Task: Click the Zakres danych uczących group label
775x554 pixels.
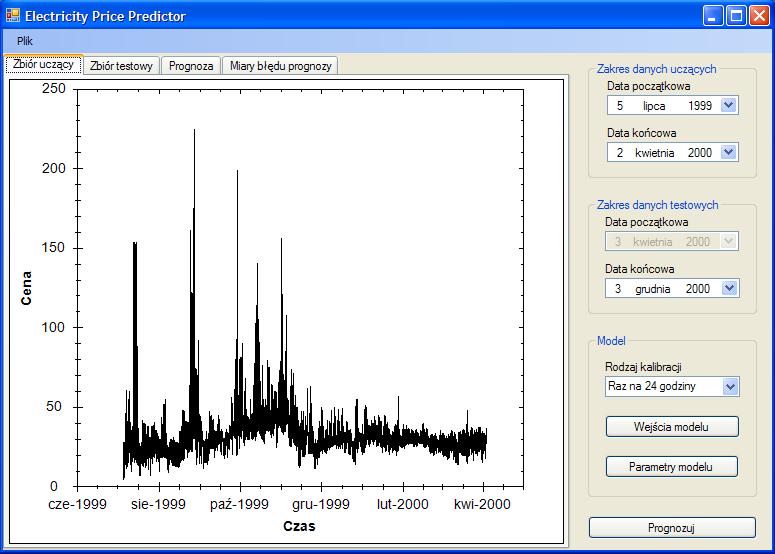Action: tap(656, 69)
